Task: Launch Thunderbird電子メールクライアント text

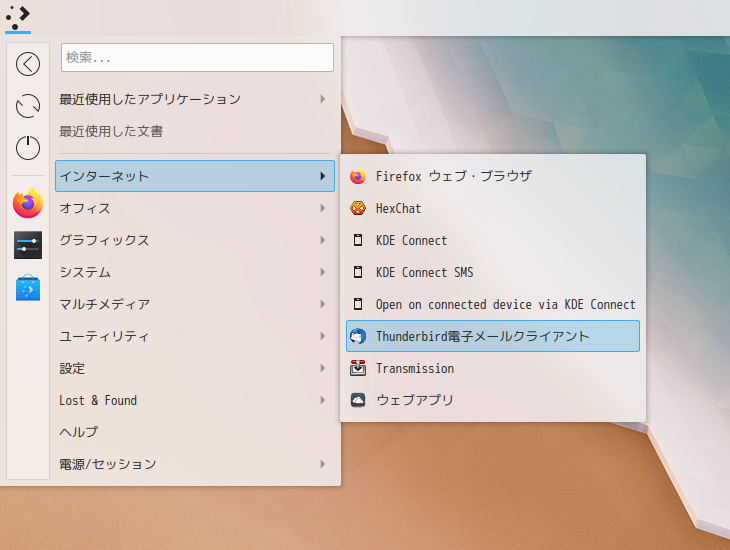Action: click(482, 336)
